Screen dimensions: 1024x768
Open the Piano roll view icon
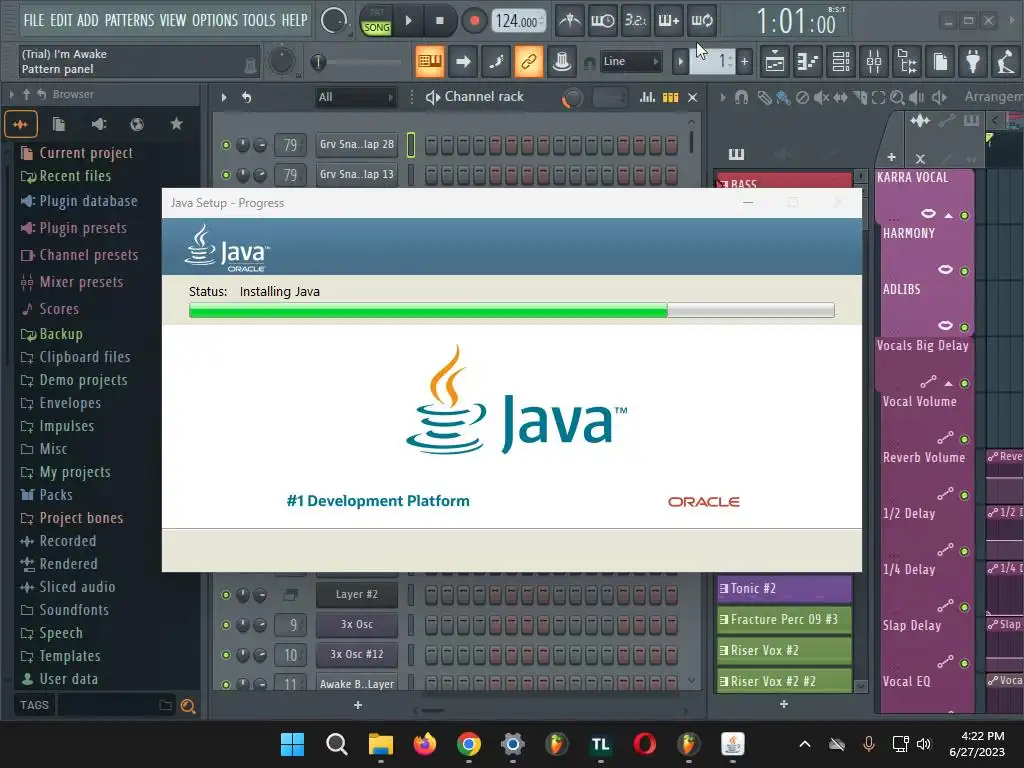tap(808, 62)
